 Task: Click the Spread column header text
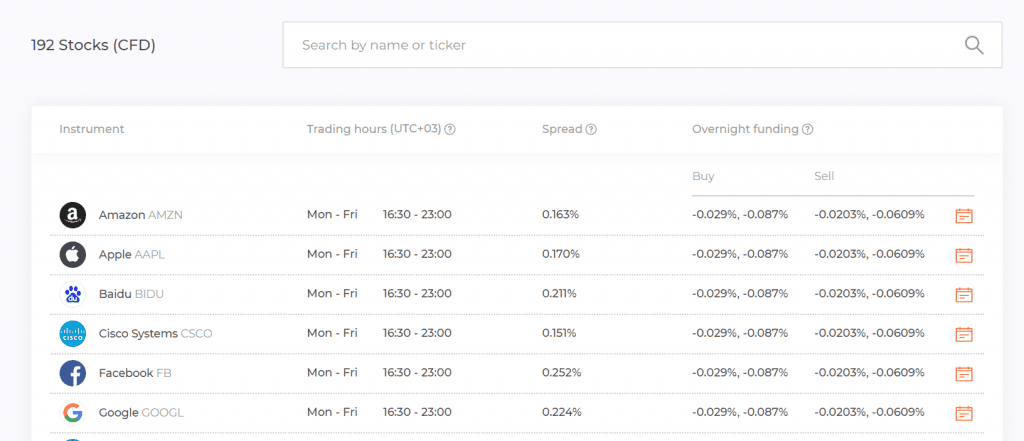coord(562,129)
